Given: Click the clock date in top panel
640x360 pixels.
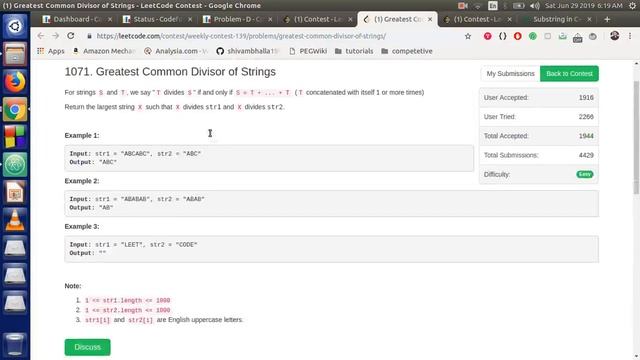Looking at the screenshot, I should [584, 6].
